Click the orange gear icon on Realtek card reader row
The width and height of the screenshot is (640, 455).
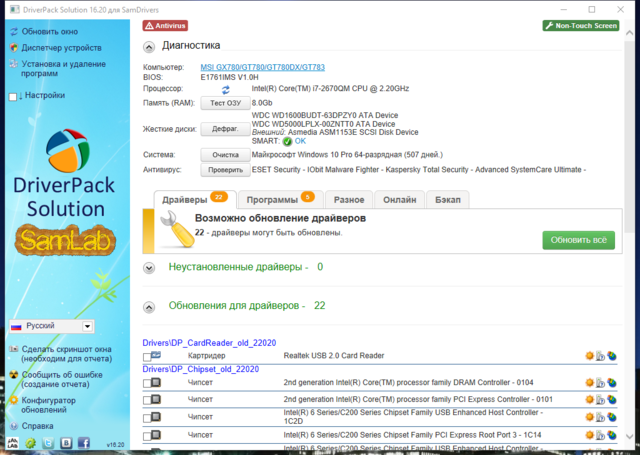pyautogui.click(x=588, y=356)
